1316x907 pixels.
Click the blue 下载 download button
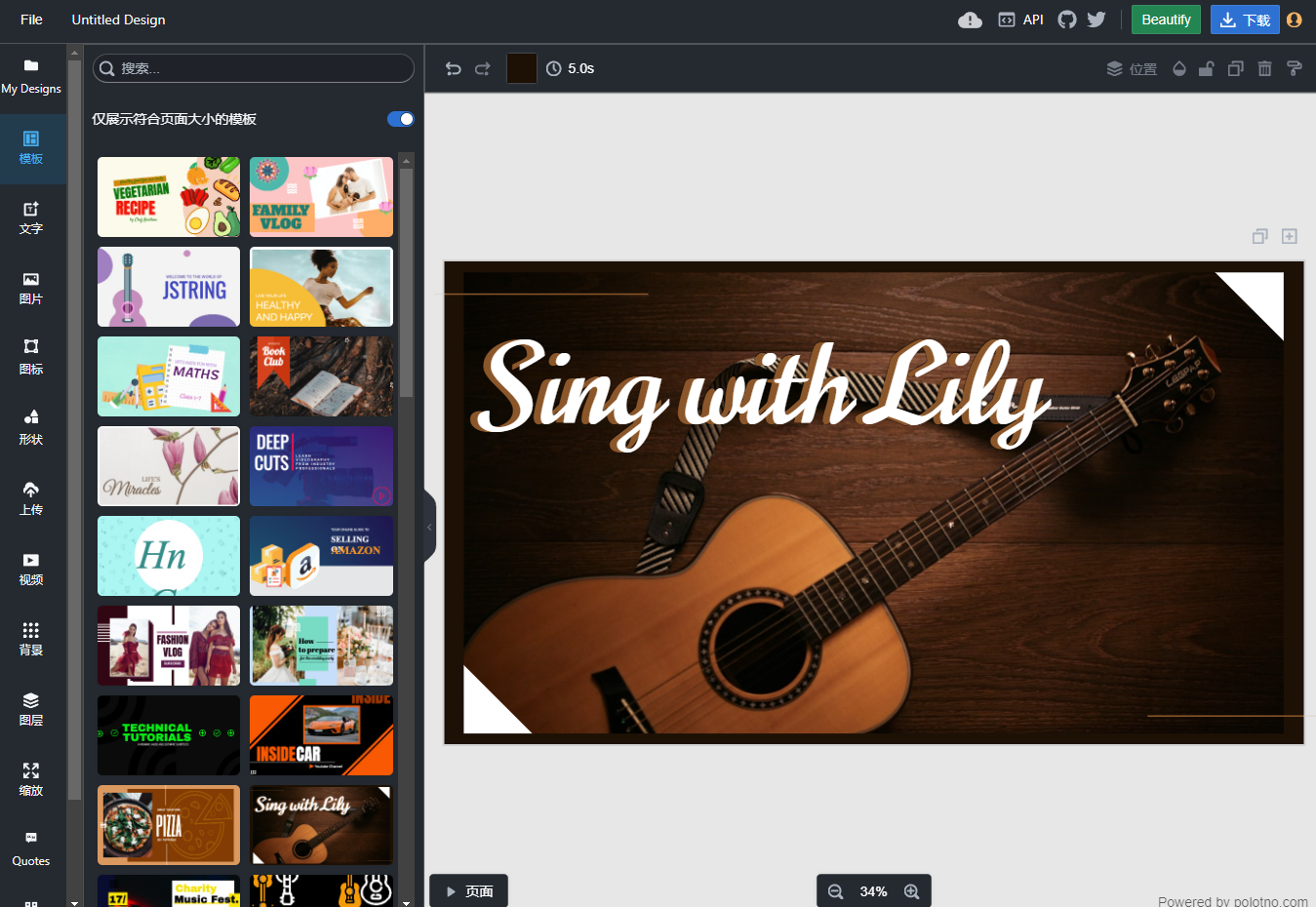(1245, 20)
